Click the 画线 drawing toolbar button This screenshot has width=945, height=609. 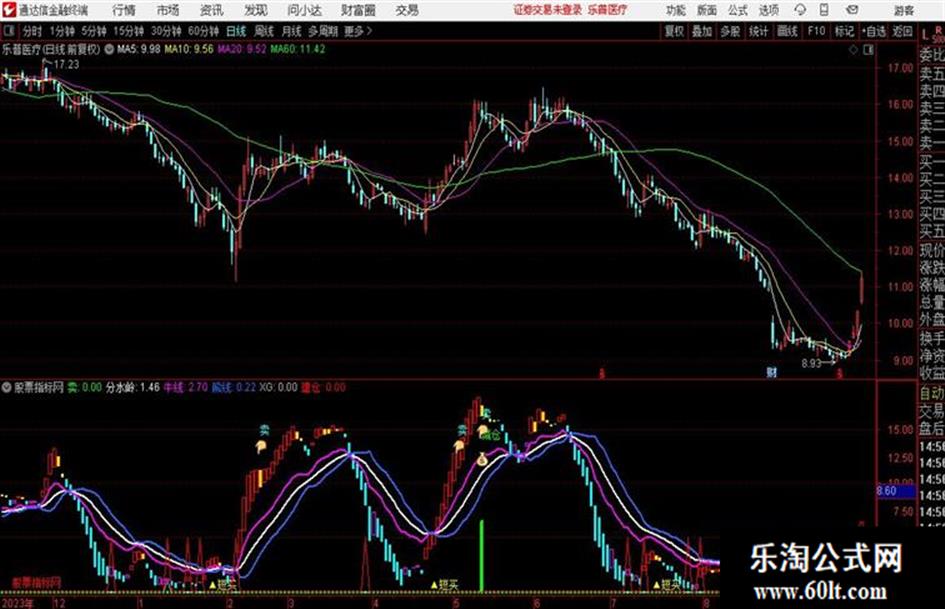coord(788,31)
